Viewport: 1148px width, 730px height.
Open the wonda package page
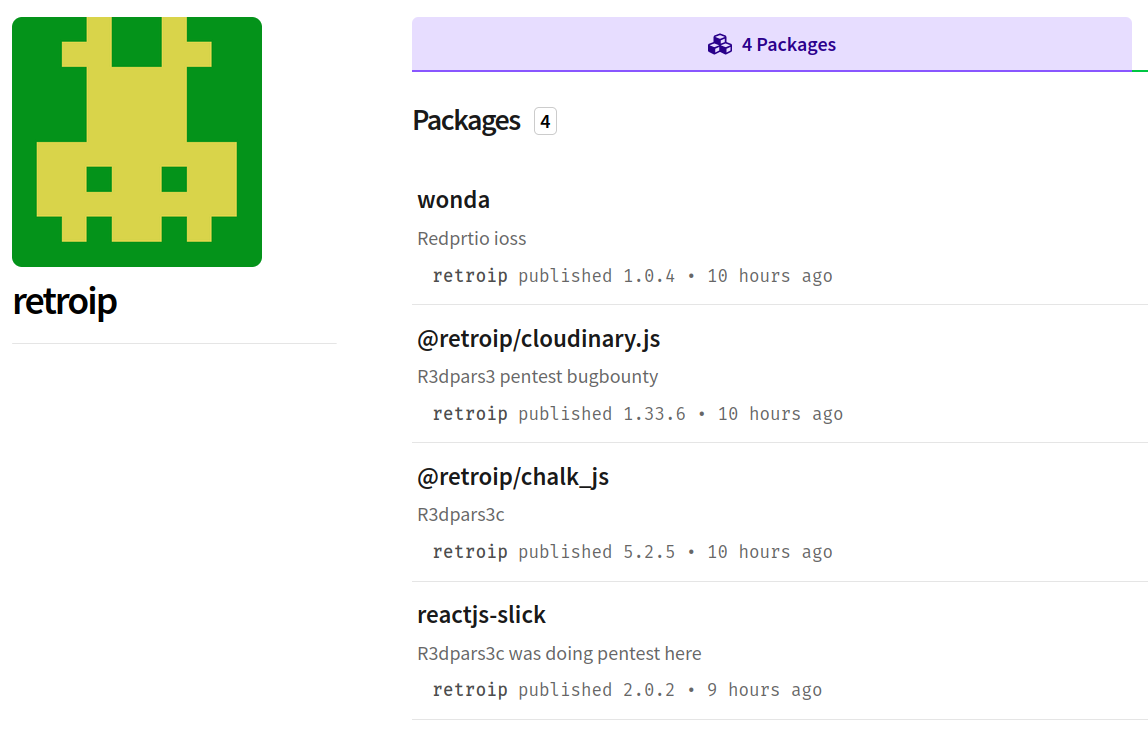453,199
